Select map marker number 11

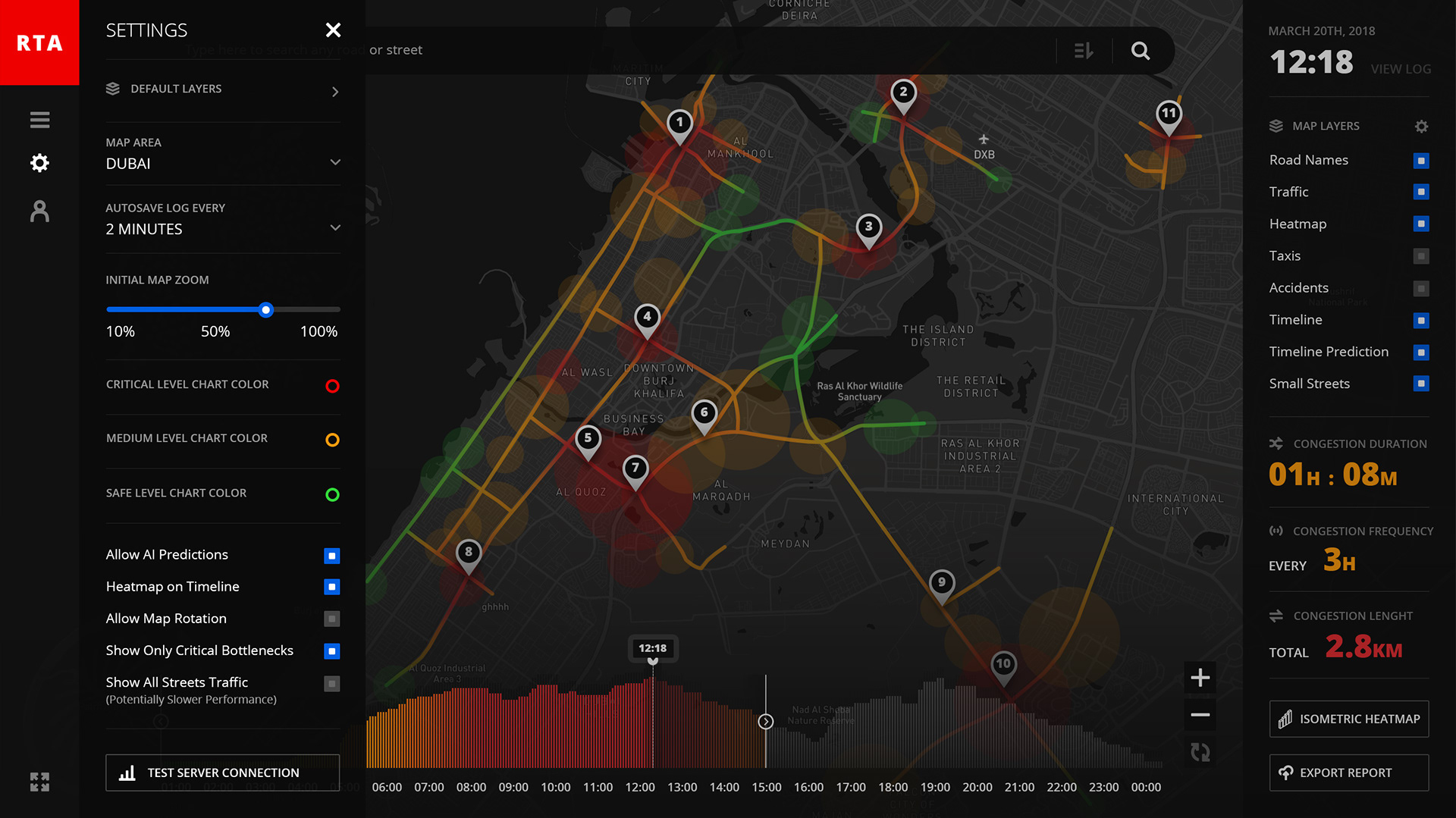tap(1169, 118)
